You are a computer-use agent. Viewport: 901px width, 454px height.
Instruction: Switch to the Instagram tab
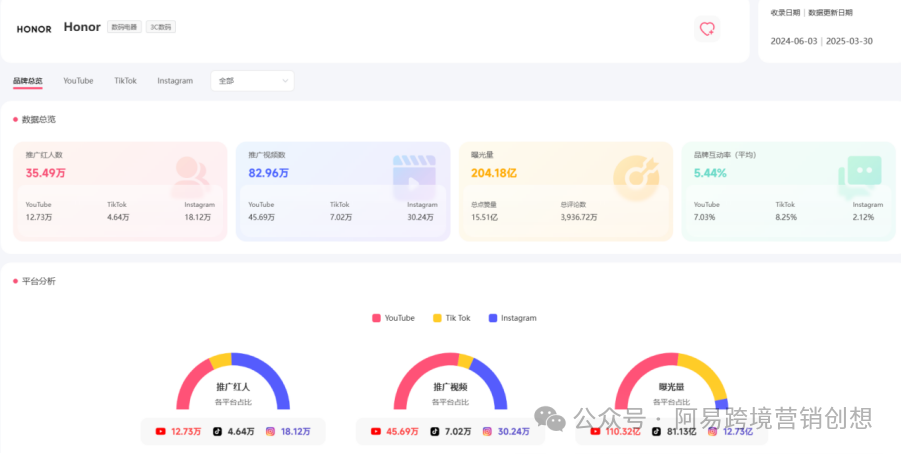[175, 81]
